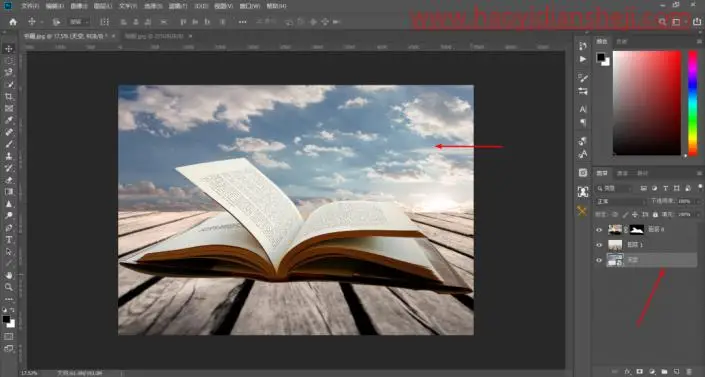Click the foreground color swatch in Color panel
The image size is (705, 377).
601,57
